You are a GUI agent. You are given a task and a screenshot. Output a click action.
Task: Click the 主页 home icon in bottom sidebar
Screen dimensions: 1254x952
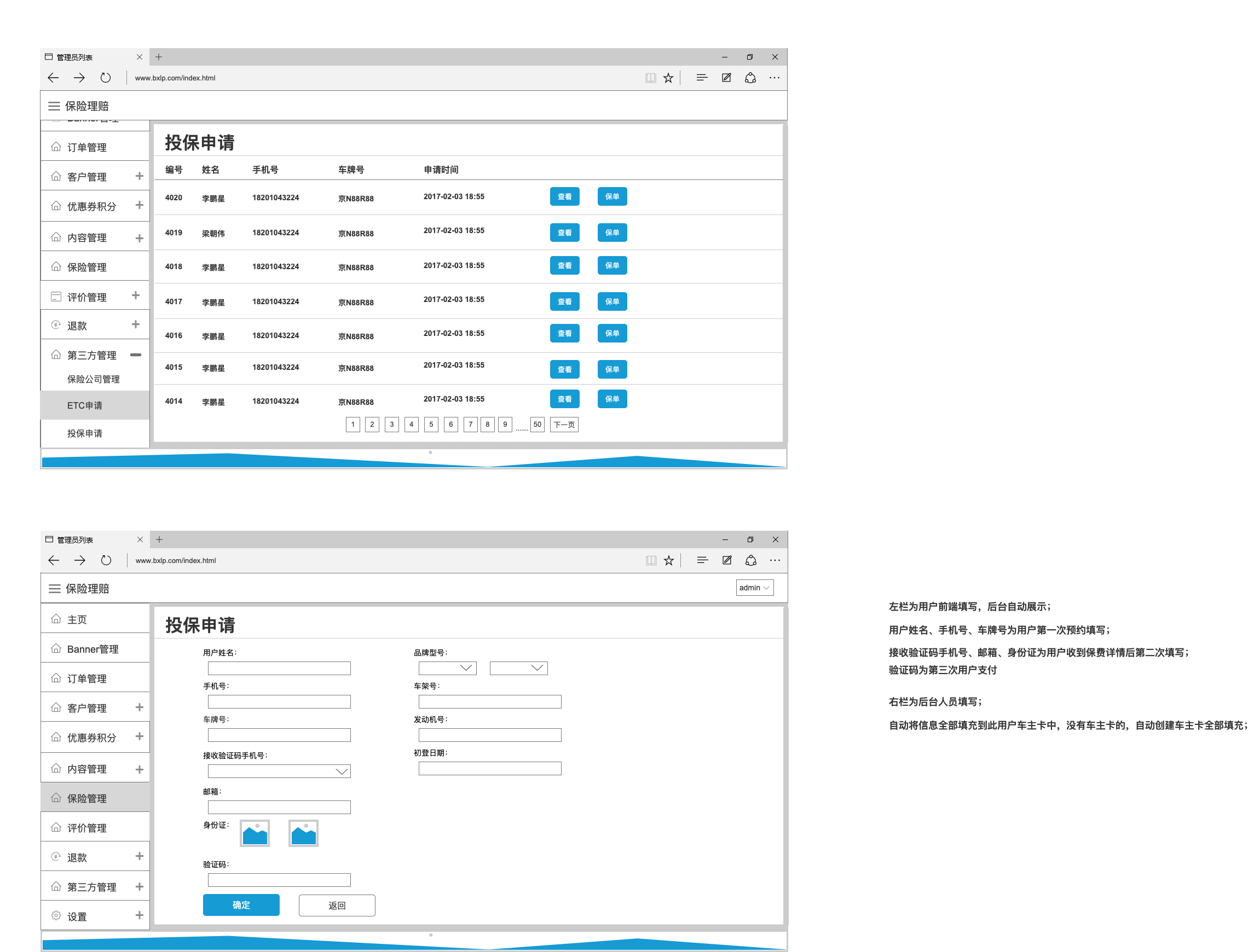[x=56, y=619]
